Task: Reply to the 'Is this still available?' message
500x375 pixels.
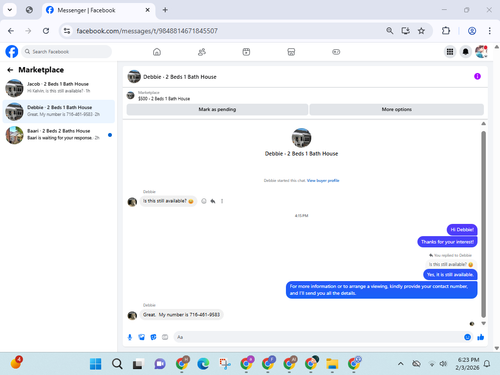Action: pos(213,201)
